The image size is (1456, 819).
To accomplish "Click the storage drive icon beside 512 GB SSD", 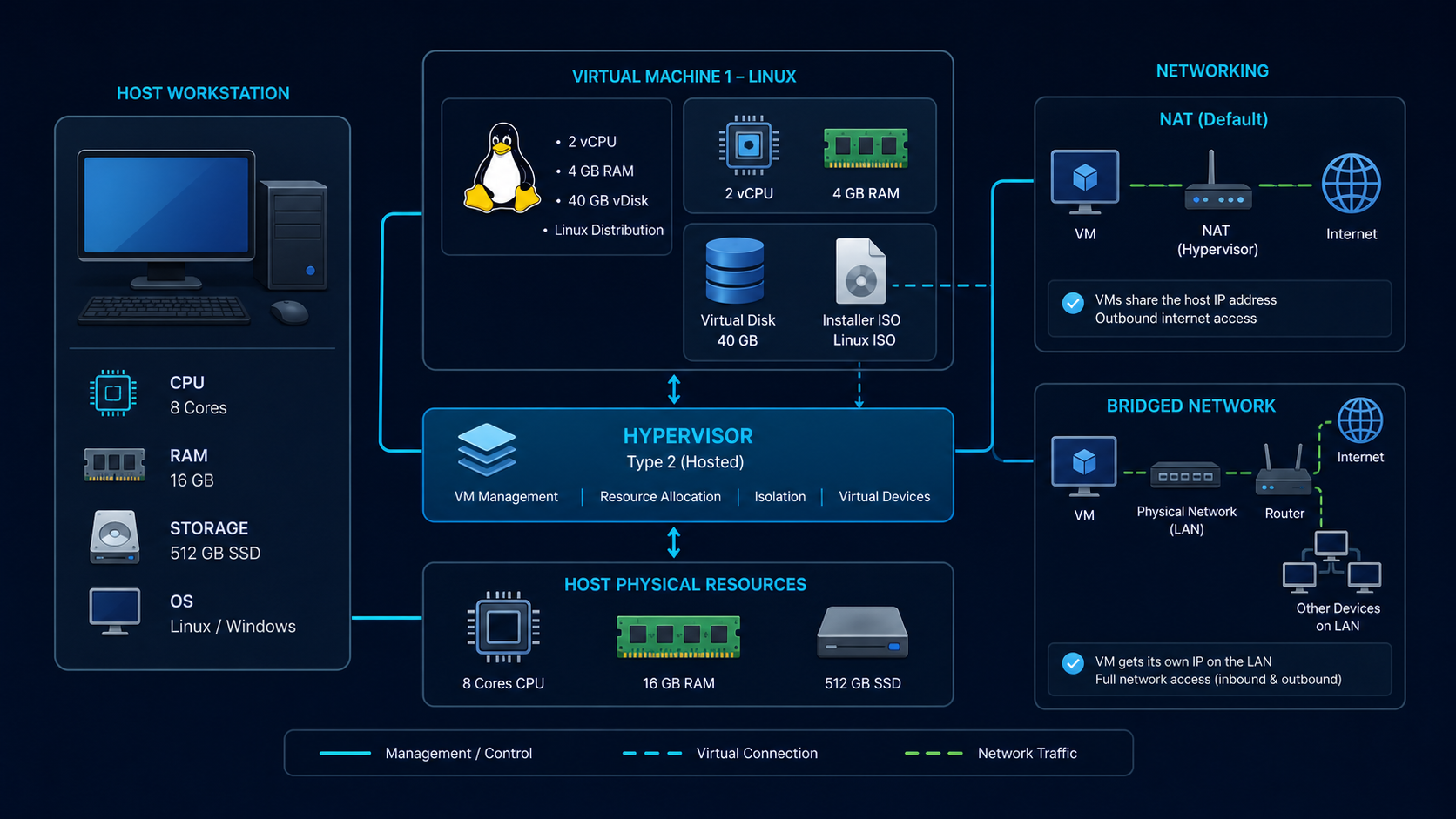I will click(x=114, y=537).
